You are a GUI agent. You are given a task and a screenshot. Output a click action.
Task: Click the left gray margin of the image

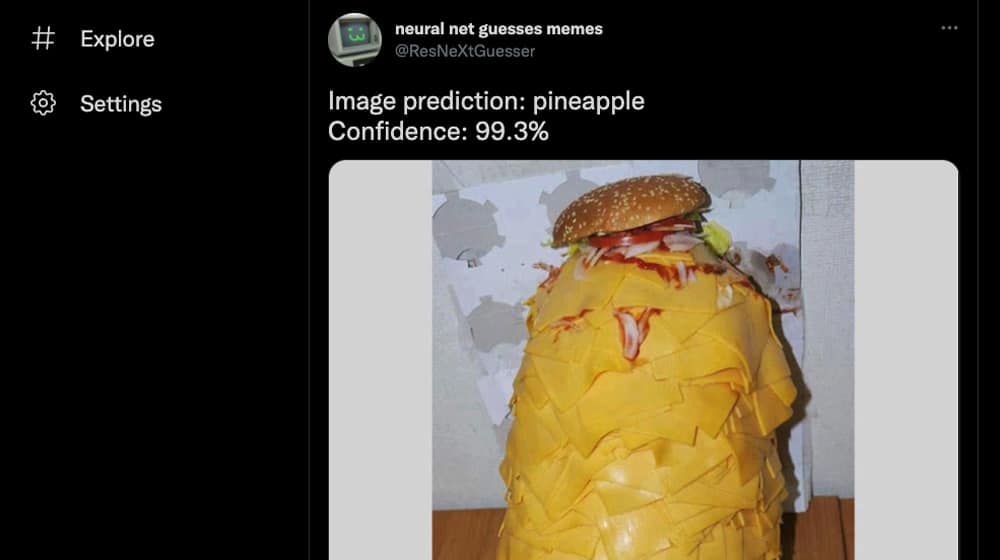click(x=381, y=360)
